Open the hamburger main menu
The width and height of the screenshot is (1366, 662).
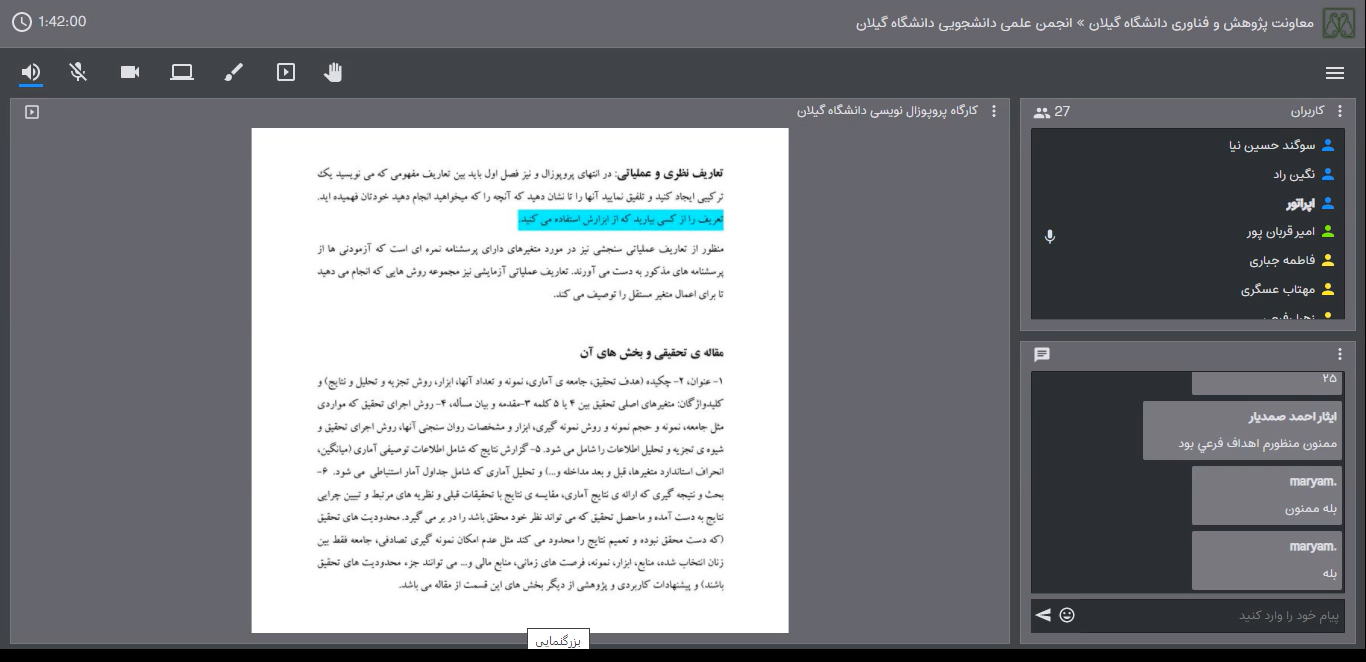[x=1334, y=73]
